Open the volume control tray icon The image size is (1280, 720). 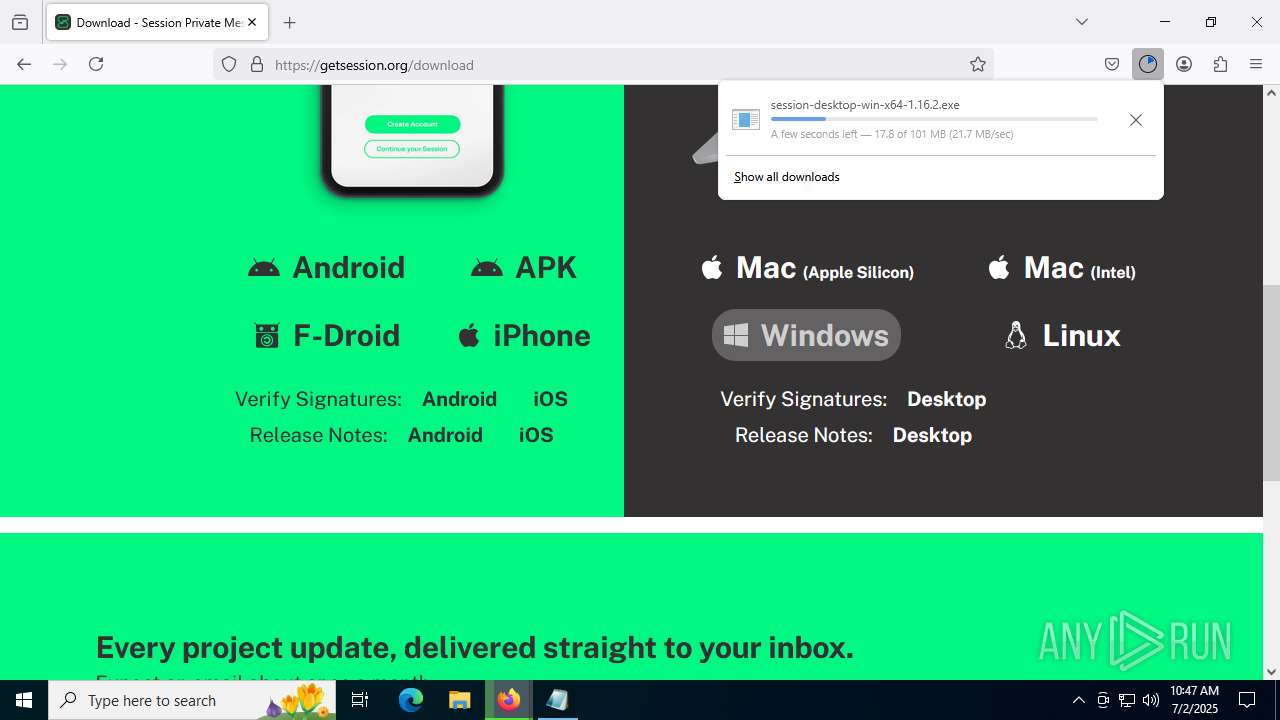pyautogui.click(x=1151, y=700)
